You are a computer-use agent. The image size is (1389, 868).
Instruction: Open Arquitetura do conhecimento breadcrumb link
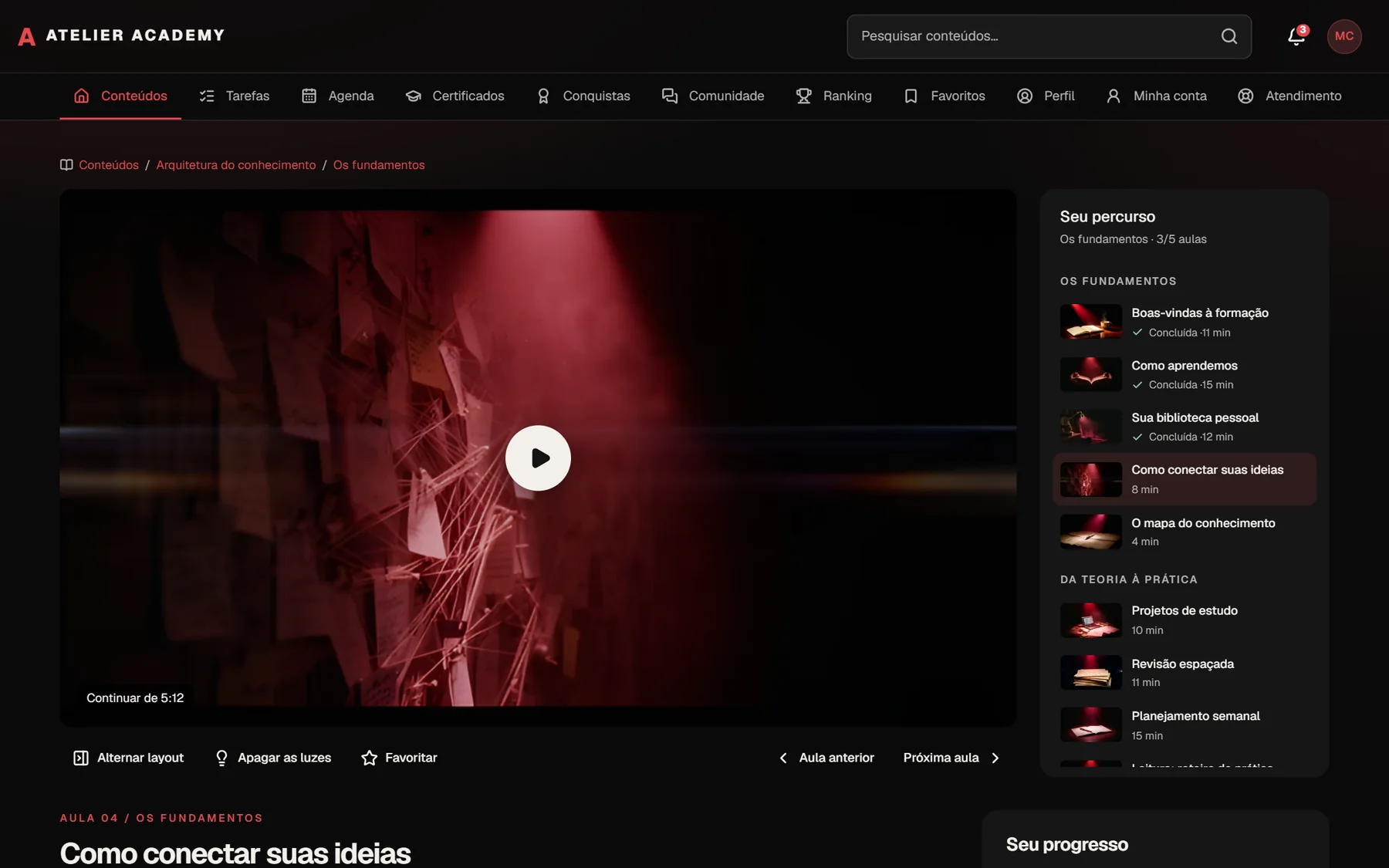point(236,165)
